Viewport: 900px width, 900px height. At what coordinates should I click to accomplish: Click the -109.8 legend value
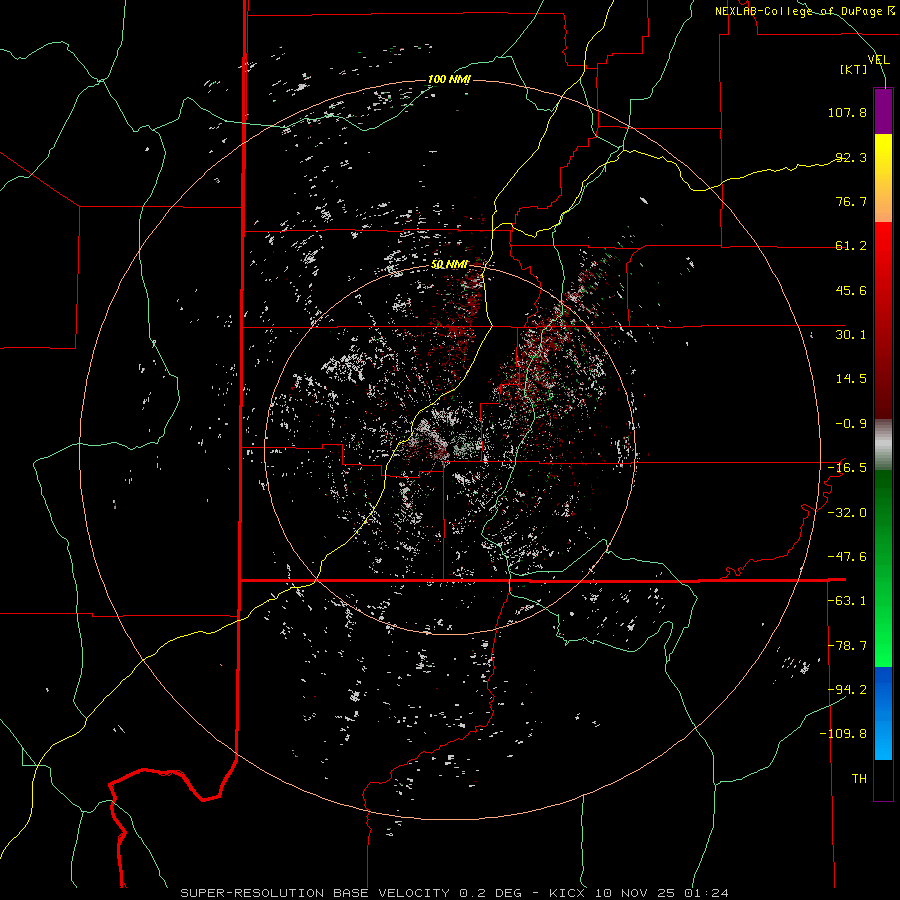point(843,734)
